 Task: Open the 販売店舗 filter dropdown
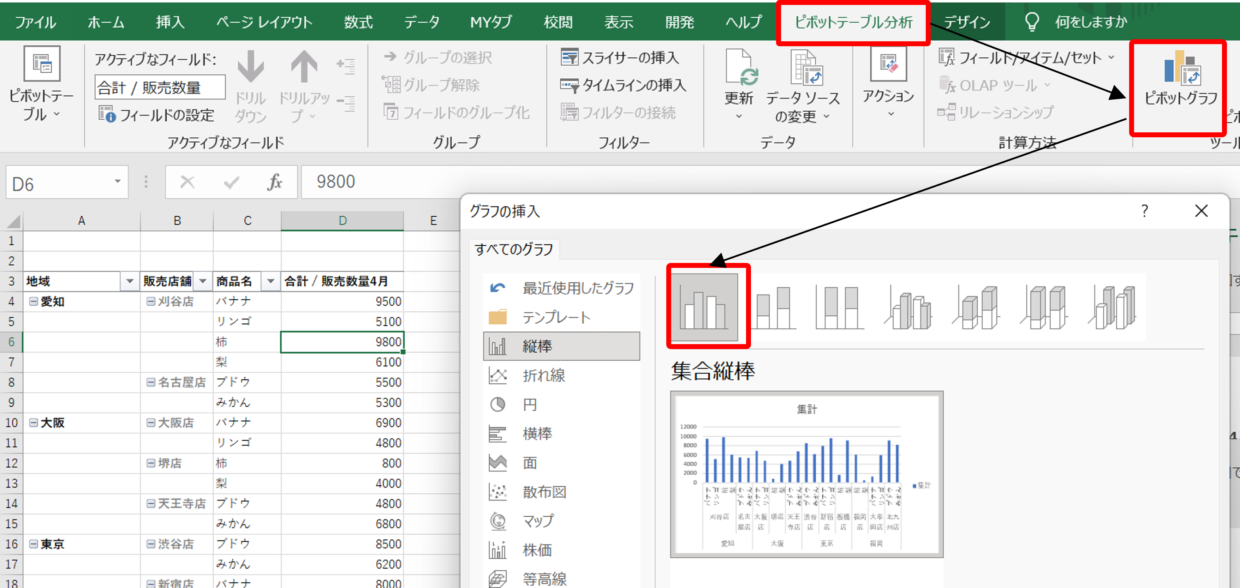202,282
